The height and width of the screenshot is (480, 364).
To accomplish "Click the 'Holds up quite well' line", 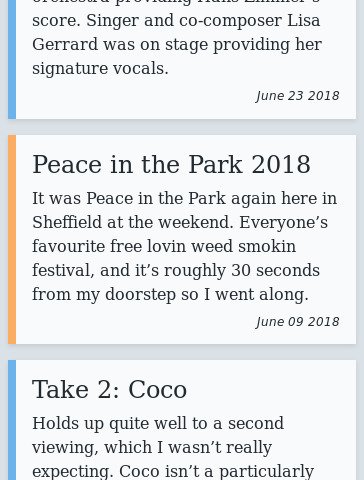I will point(158,424).
